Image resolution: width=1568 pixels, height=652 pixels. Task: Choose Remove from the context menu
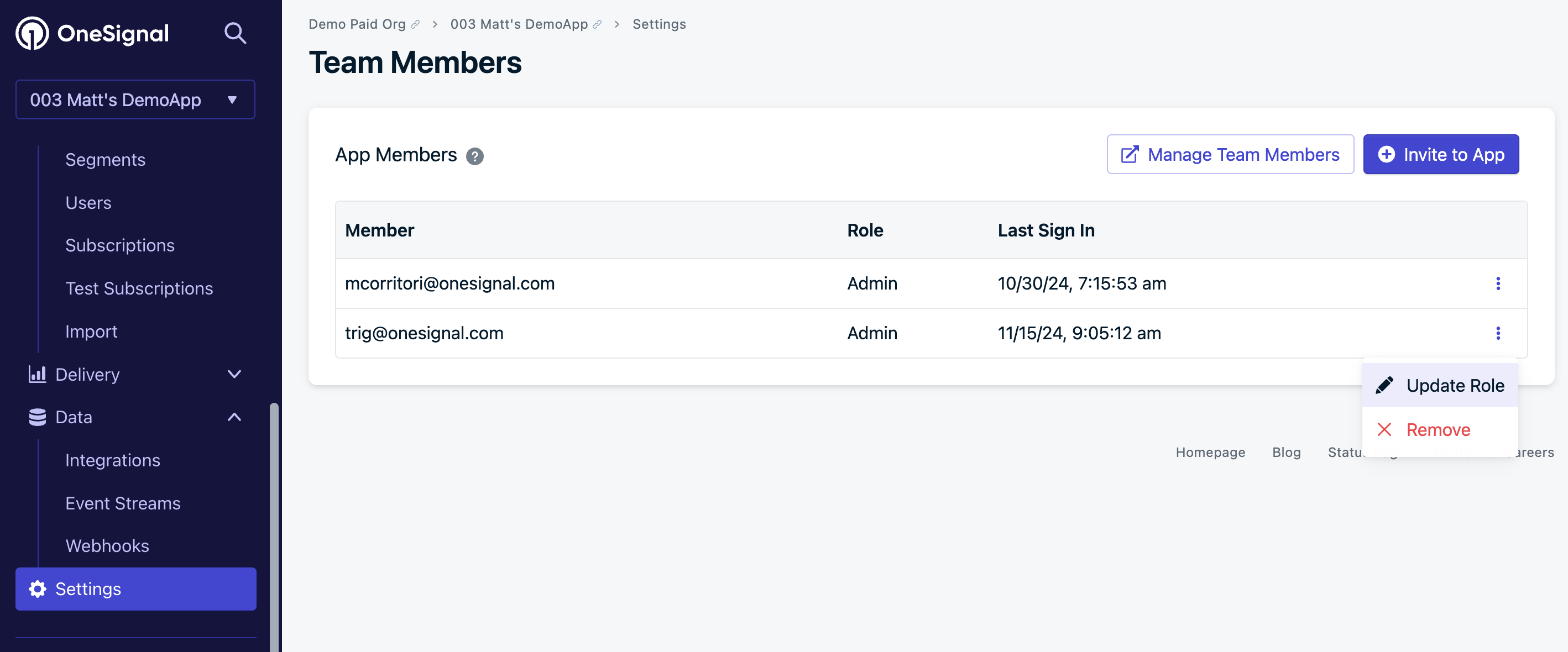[x=1440, y=430]
